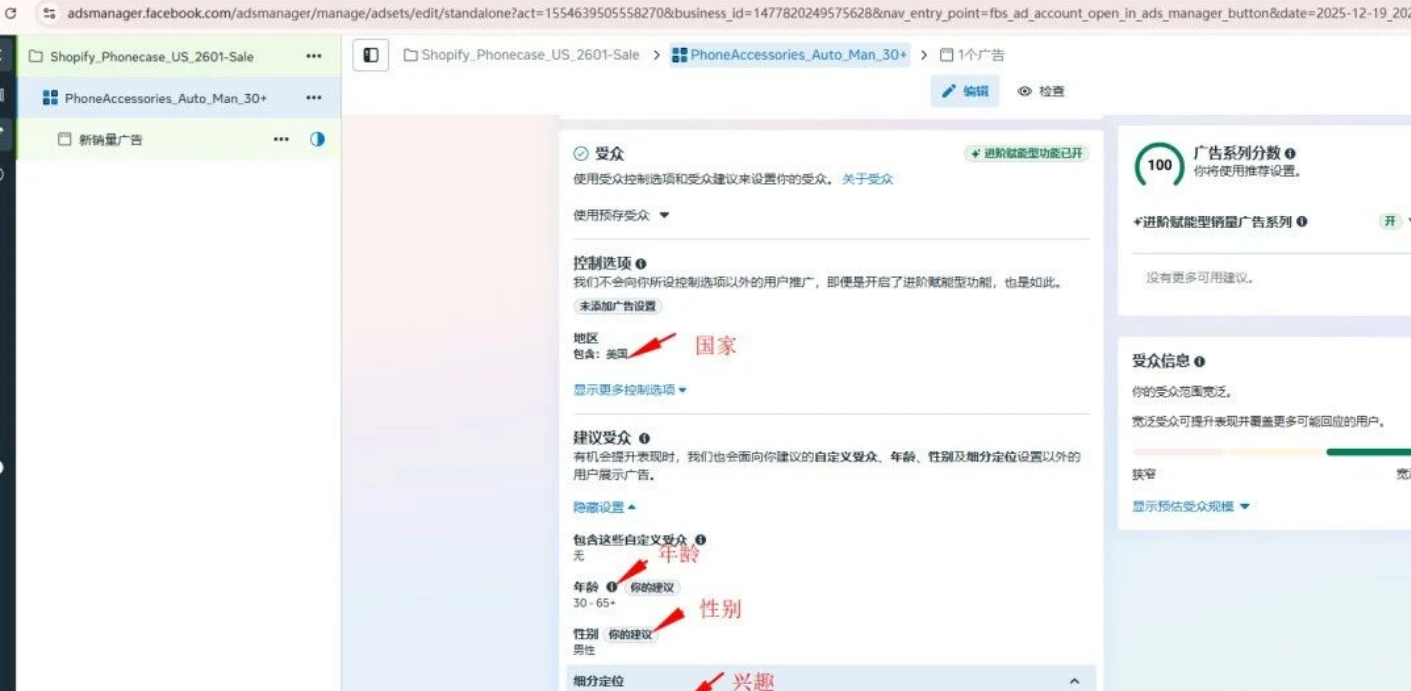Viewport: 1411px width, 691px height.
Task: Click 包含：美国 region text
Action: (x=601, y=354)
